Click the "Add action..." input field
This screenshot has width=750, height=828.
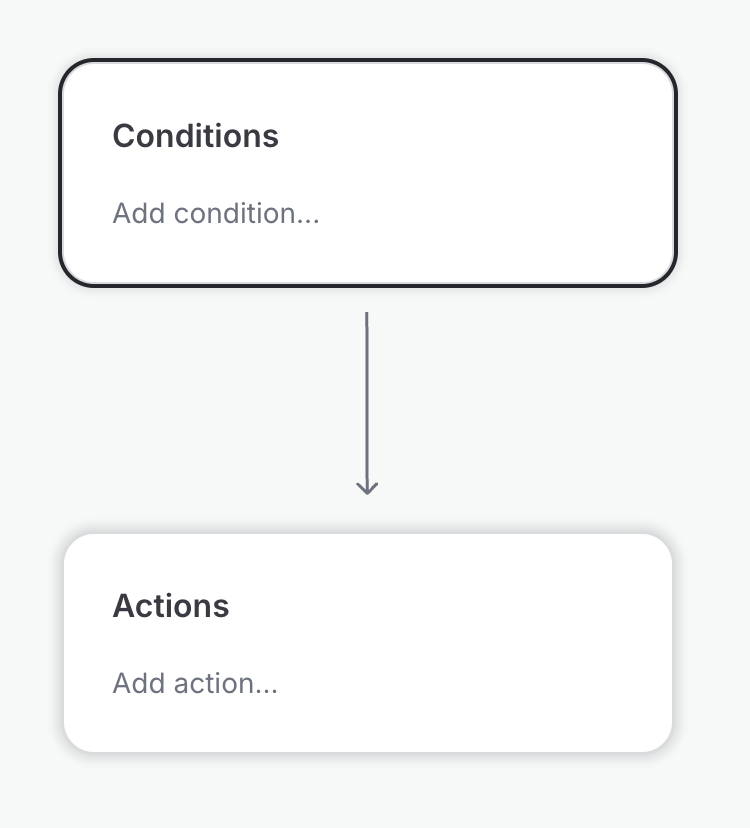click(x=195, y=684)
